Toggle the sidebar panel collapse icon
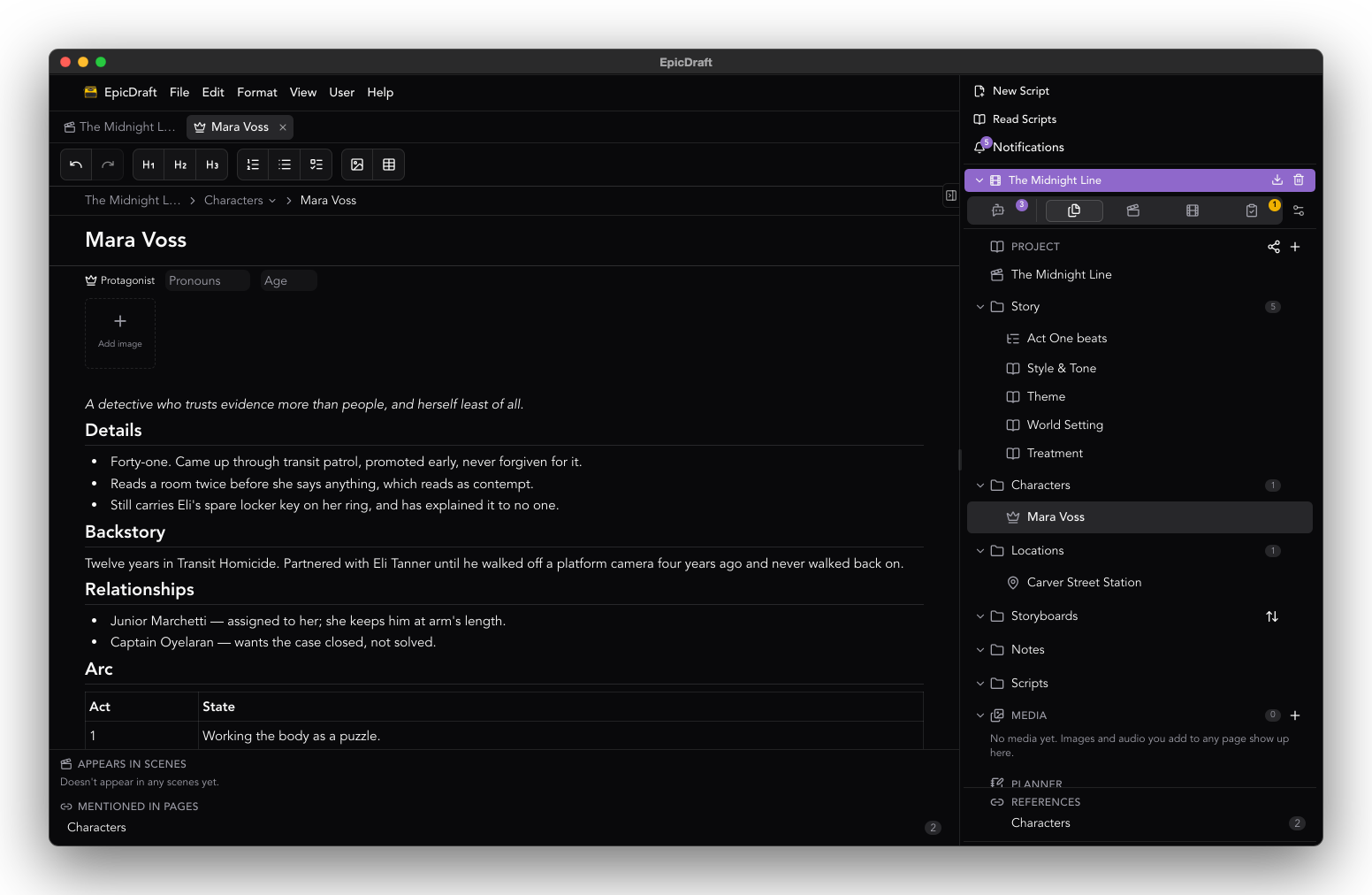The height and width of the screenshot is (895, 1372). (x=951, y=195)
